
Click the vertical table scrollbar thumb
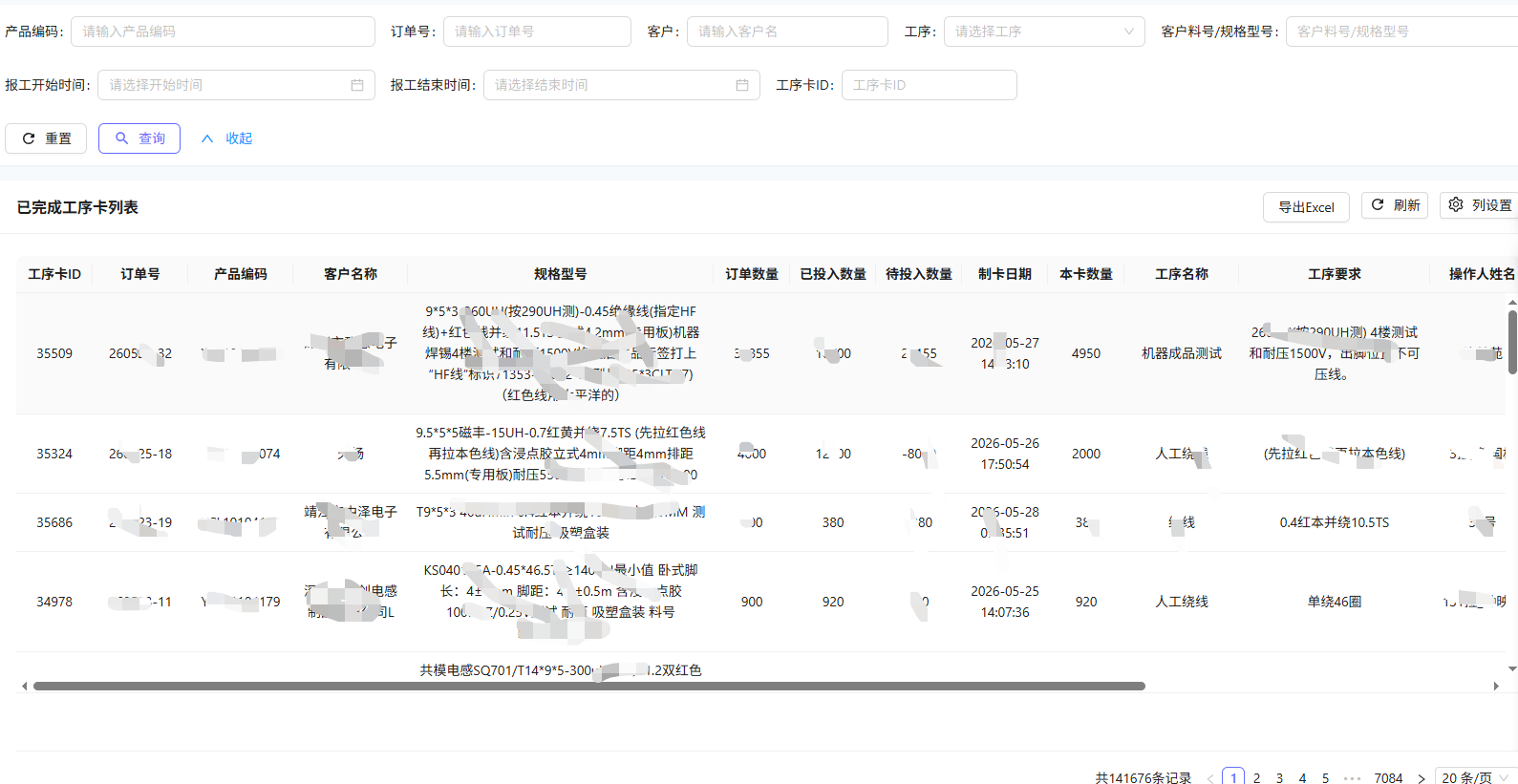1512,342
